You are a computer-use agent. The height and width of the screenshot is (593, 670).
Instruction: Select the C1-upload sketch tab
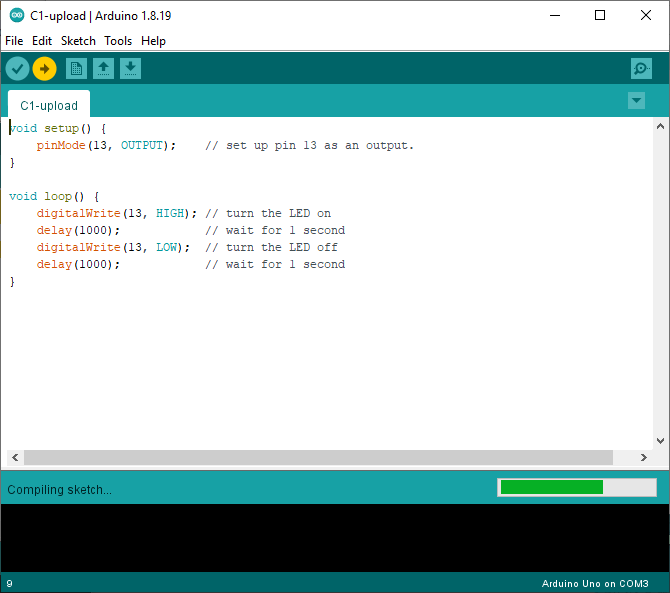pos(49,105)
